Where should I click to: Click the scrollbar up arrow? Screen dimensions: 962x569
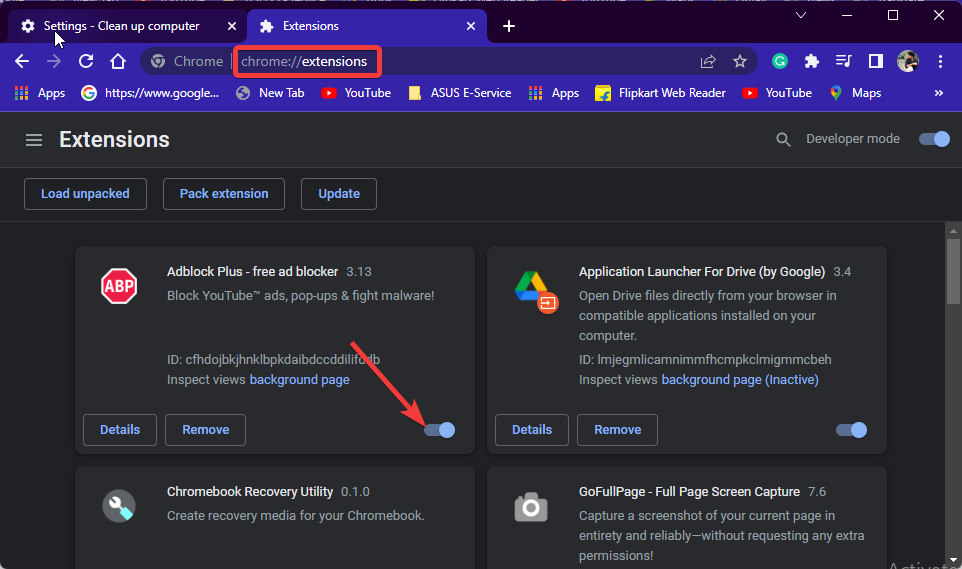coord(953,231)
